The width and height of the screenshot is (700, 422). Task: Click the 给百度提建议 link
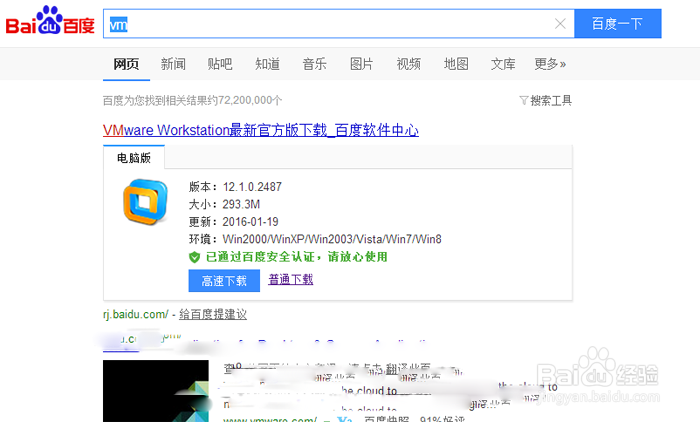click(x=213, y=314)
